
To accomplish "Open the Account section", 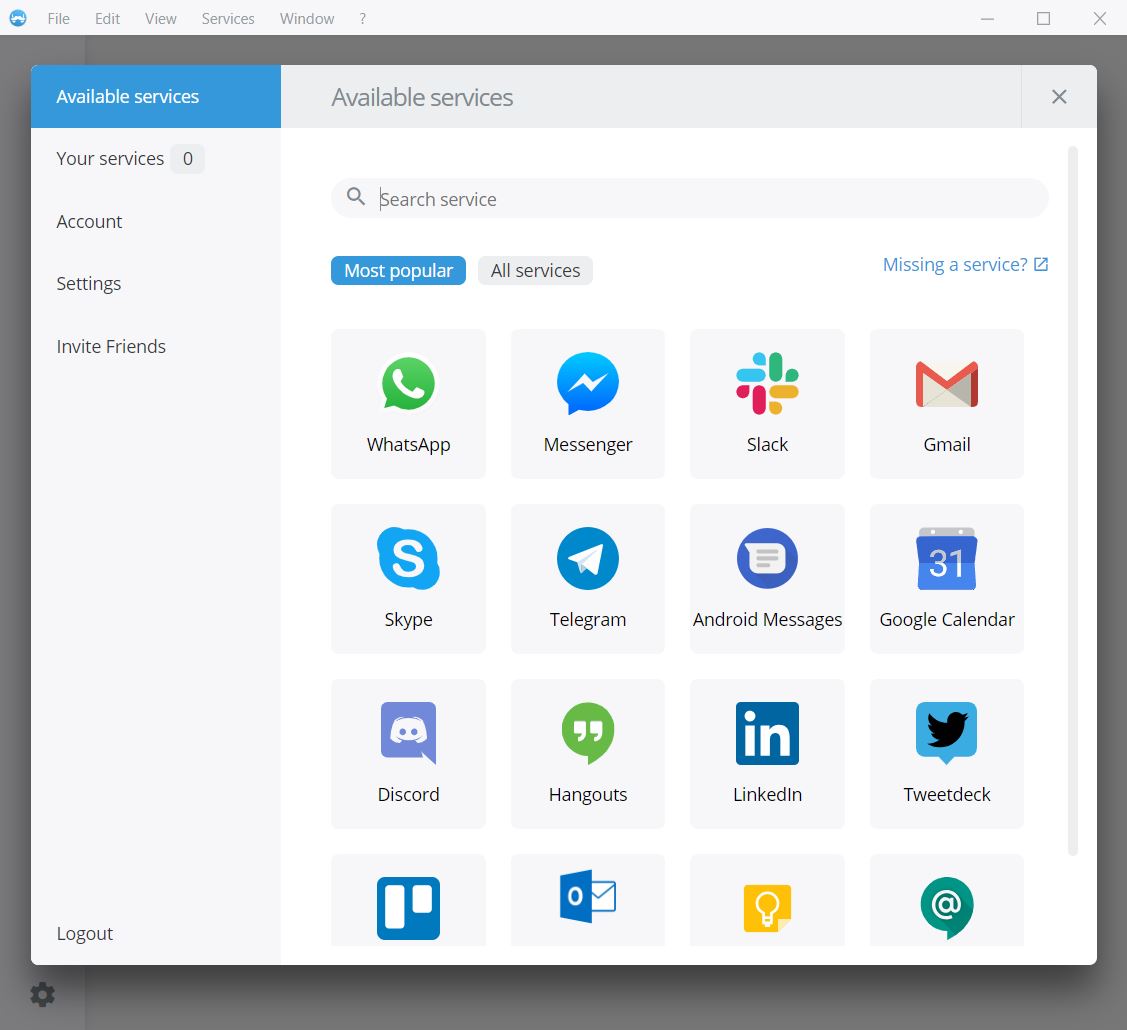I will 89,221.
